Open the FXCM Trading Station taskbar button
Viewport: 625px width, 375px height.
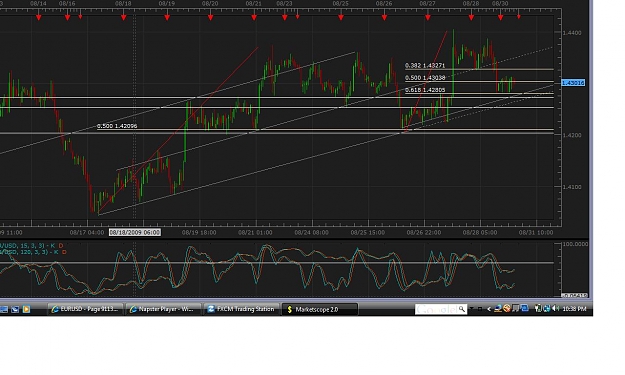tap(241, 309)
